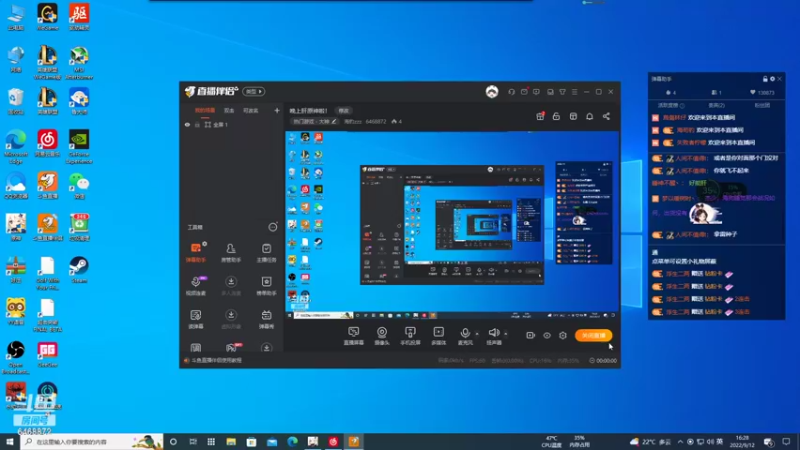Open the 房管助手 tool in the toolbox
The width and height of the screenshot is (800, 450).
tap(231, 253)
